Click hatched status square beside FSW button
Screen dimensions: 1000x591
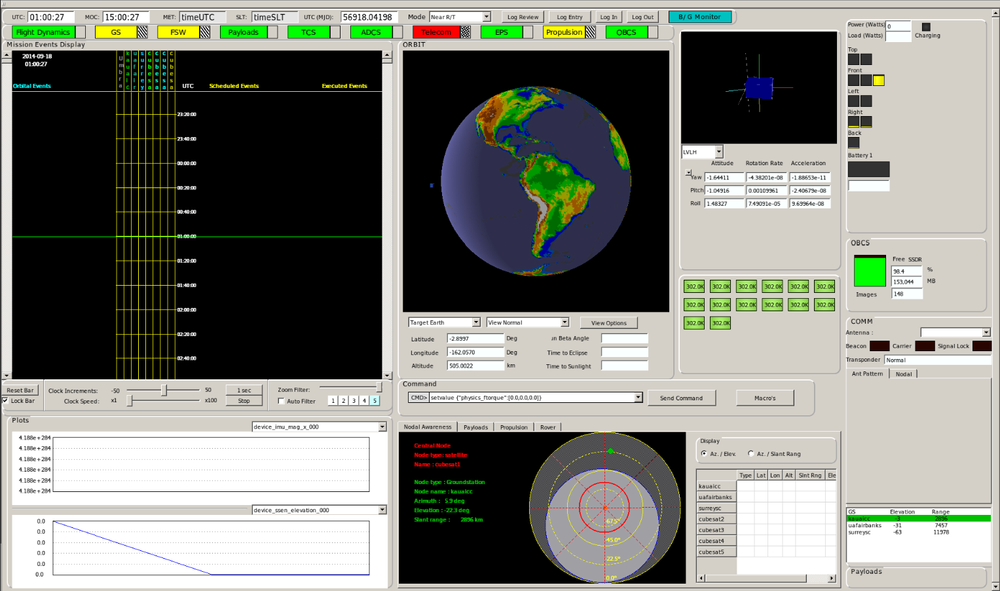[204, 32]
